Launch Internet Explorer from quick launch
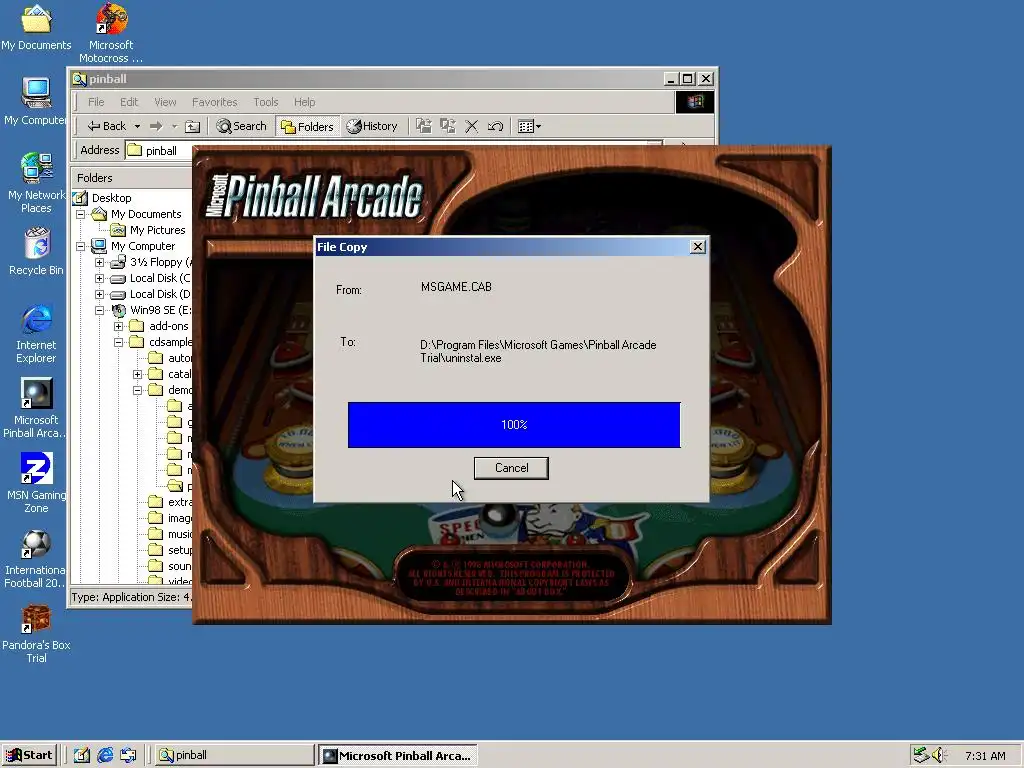The image size is (1024, 768). click(x=105, y=755)
